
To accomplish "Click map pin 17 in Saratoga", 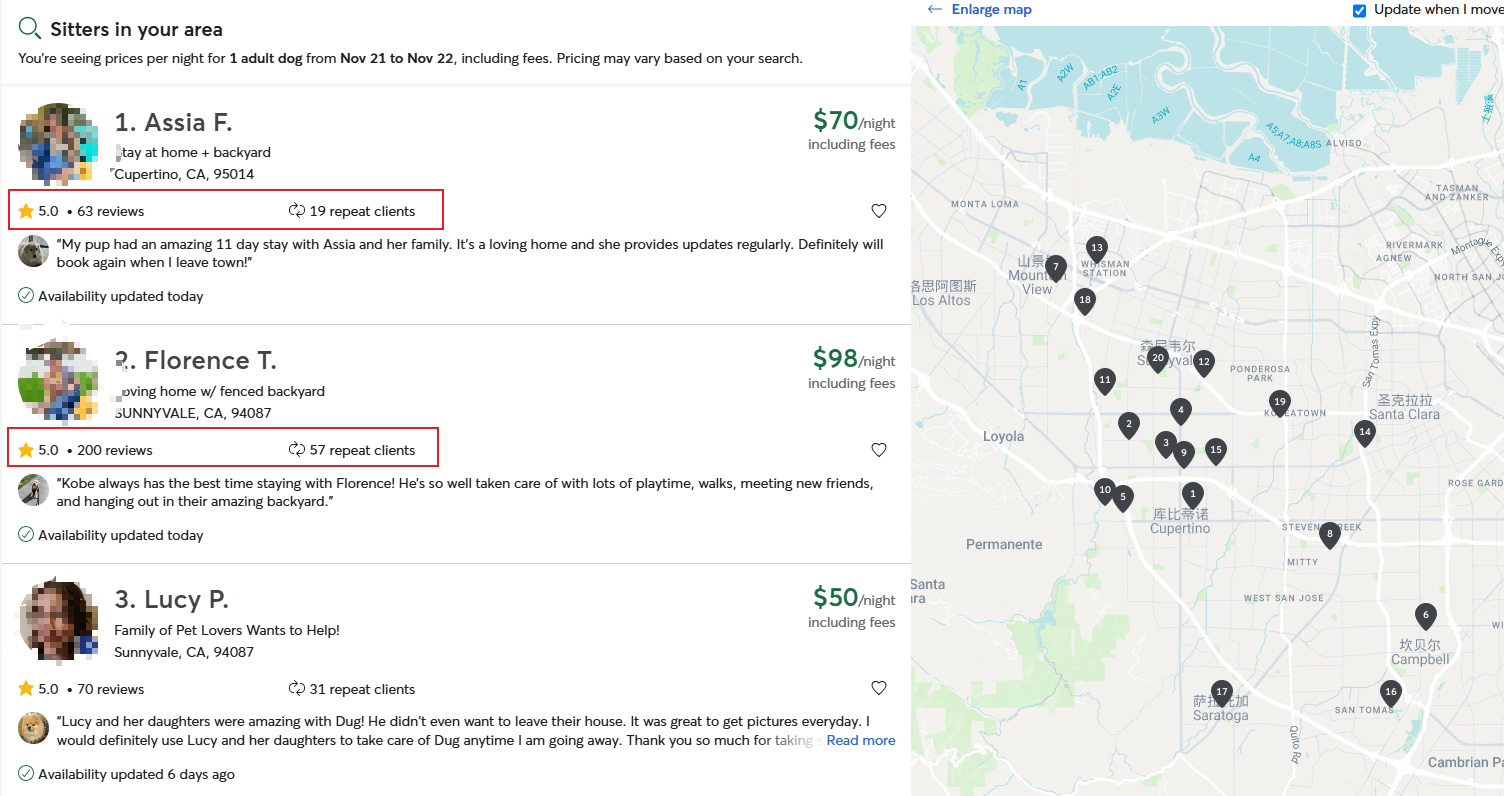I will click(x=1221, y=691).
